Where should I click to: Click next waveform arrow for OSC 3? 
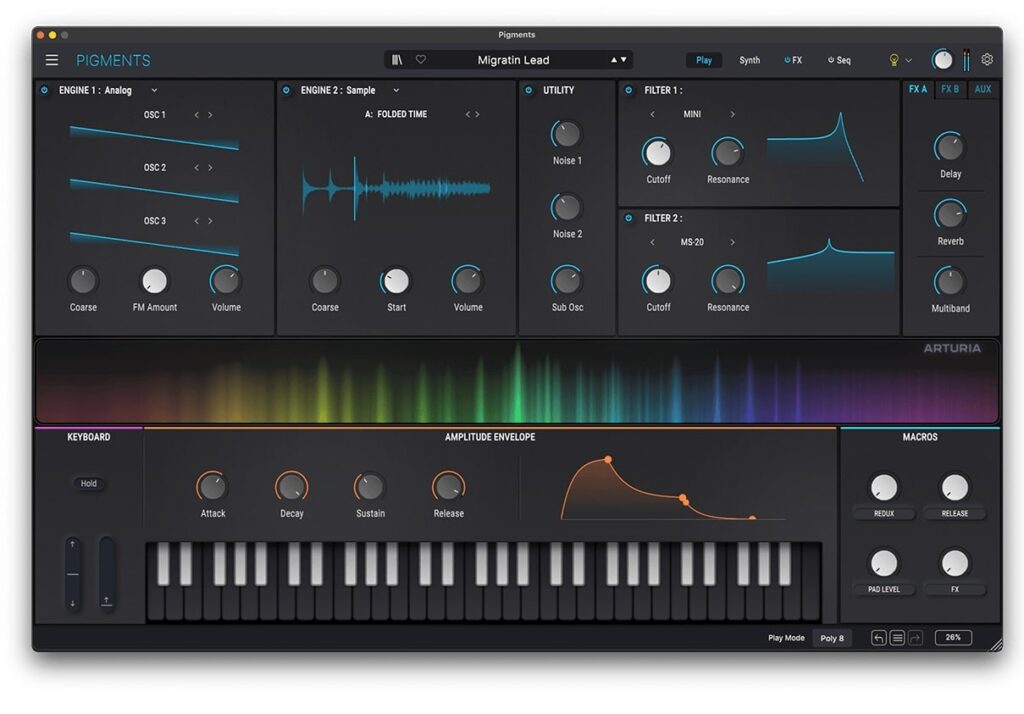[x=210, y=221]
